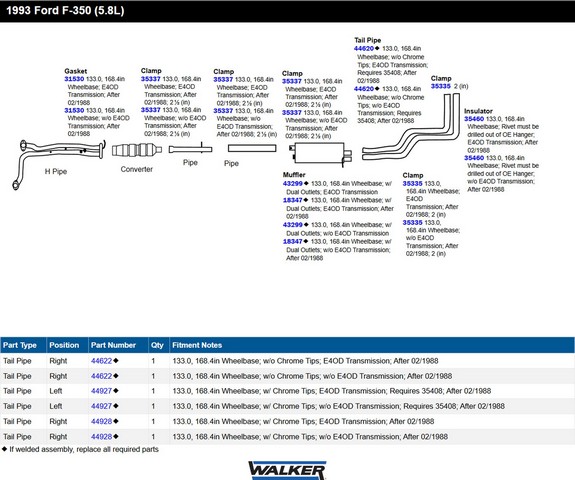Click the 'H Pipe' diagram label

(x=56, y=171)
